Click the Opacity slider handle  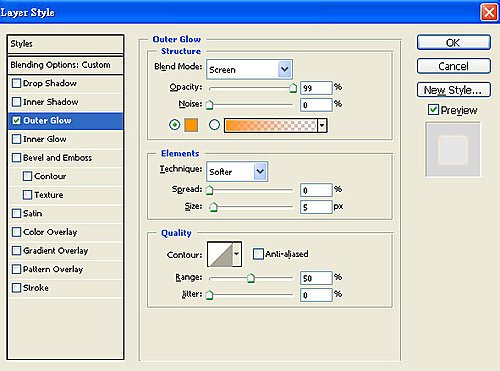pos(293,88)
